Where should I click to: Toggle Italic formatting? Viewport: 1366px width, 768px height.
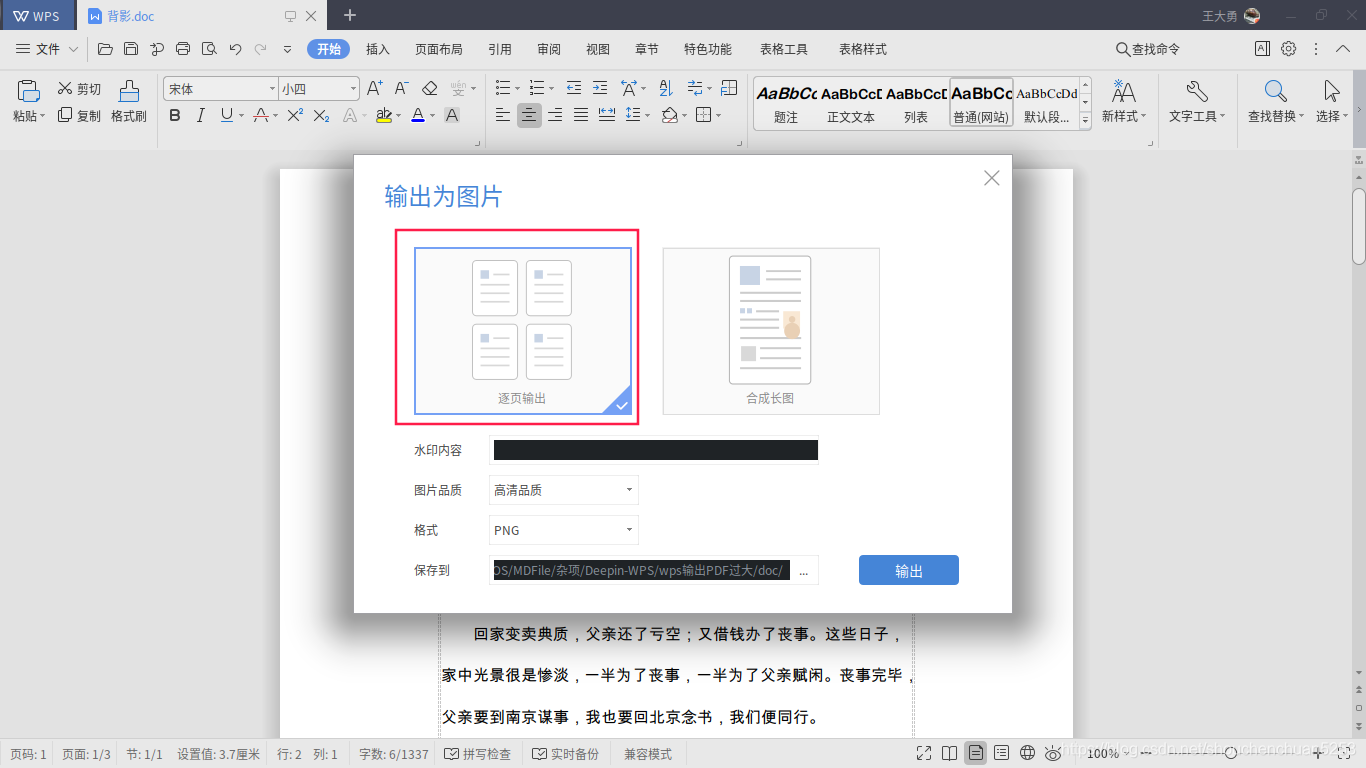[x=201, y=116]
